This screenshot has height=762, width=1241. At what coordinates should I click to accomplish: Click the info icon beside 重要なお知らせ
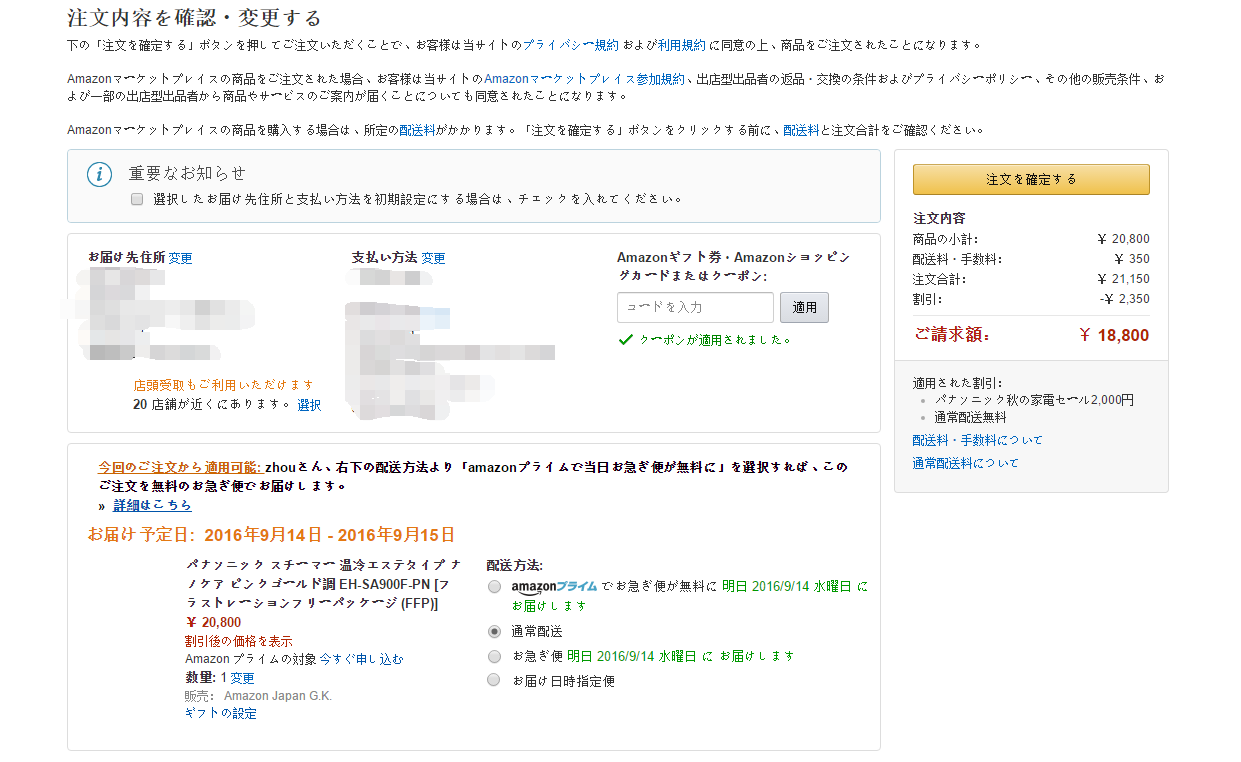click(100, 174)
